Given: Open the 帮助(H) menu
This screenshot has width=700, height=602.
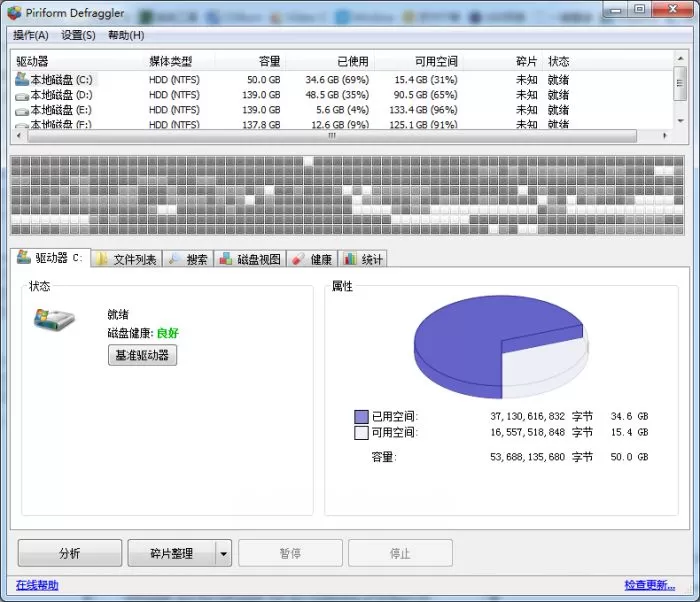Looking at the screenshot, I should [x=126, y=35].
